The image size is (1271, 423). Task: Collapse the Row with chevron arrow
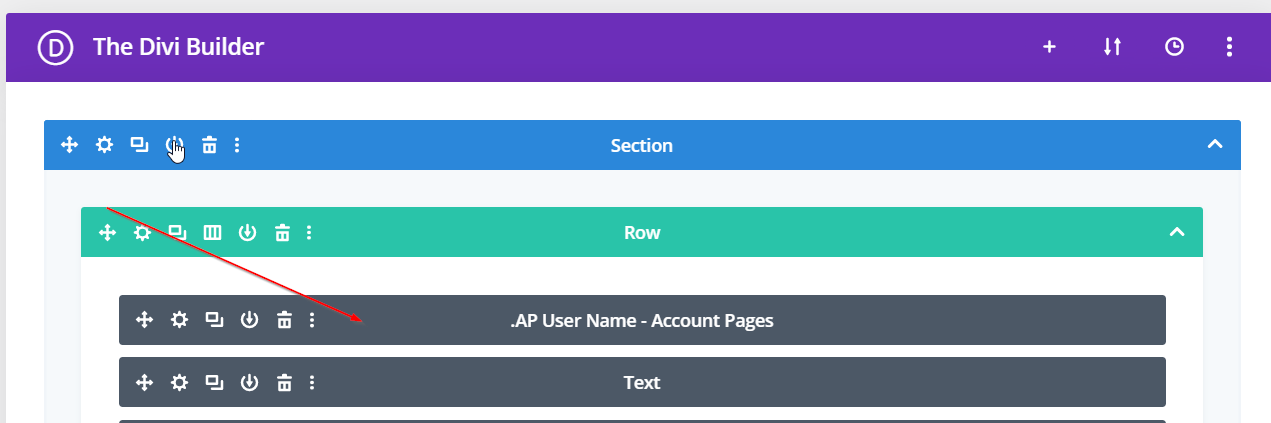[1177, 232]
